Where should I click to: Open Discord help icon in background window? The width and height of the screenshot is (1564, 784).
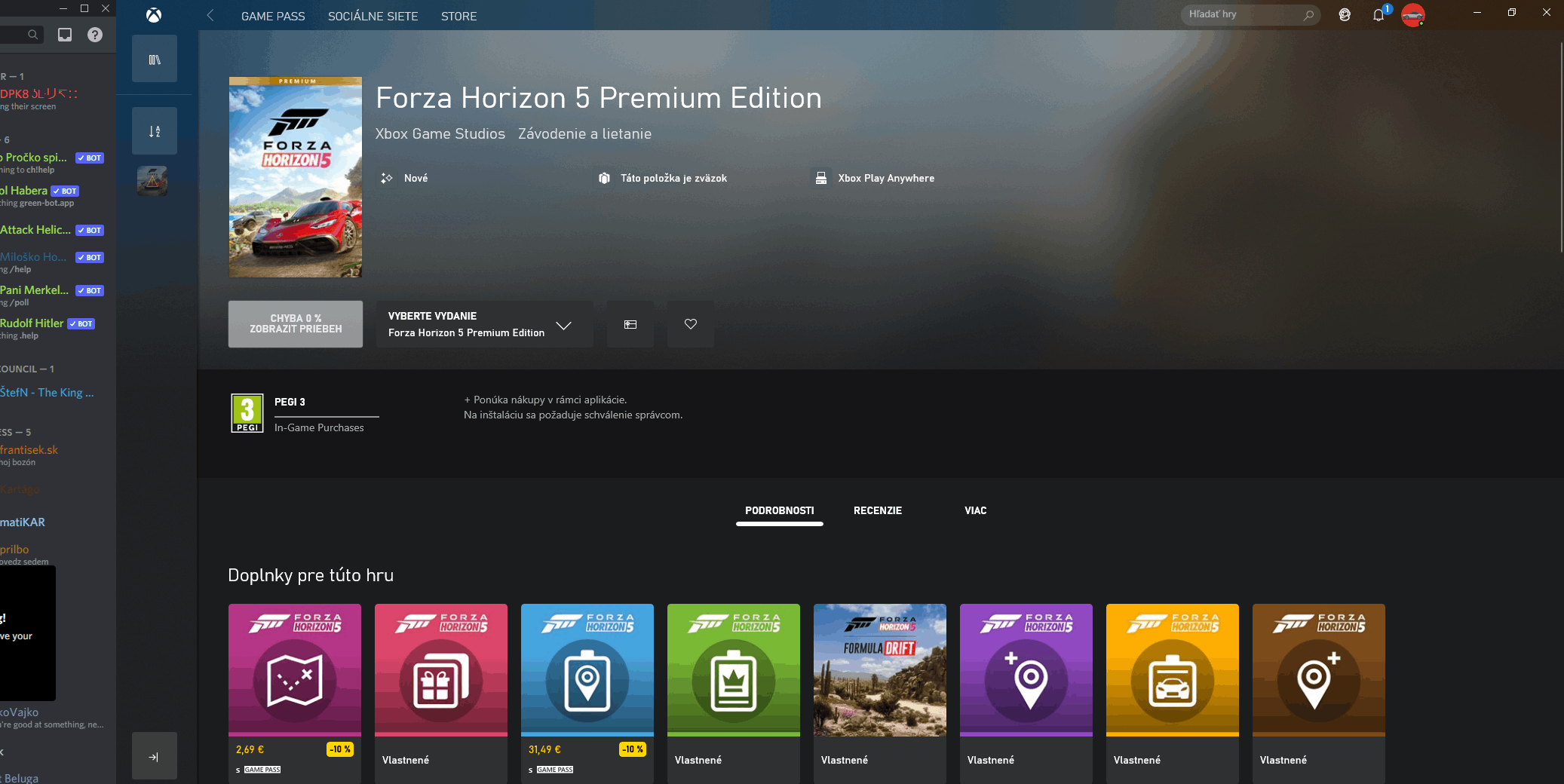pyautogui.click(x=95, y=35)
